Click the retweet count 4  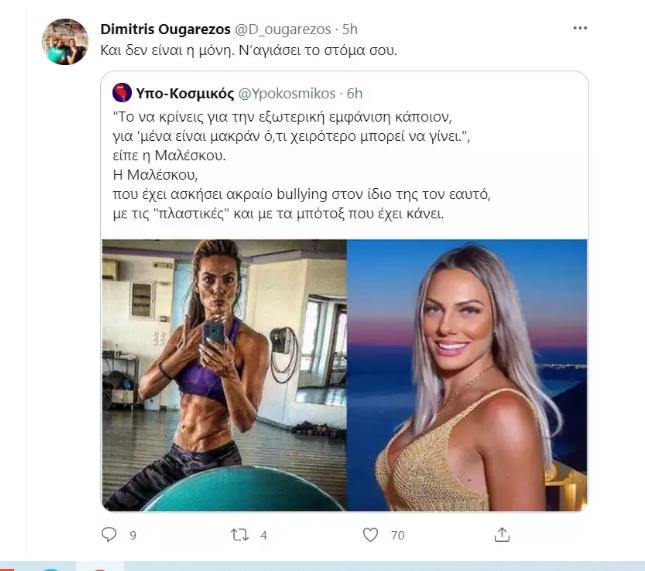(x=263, y=536)
